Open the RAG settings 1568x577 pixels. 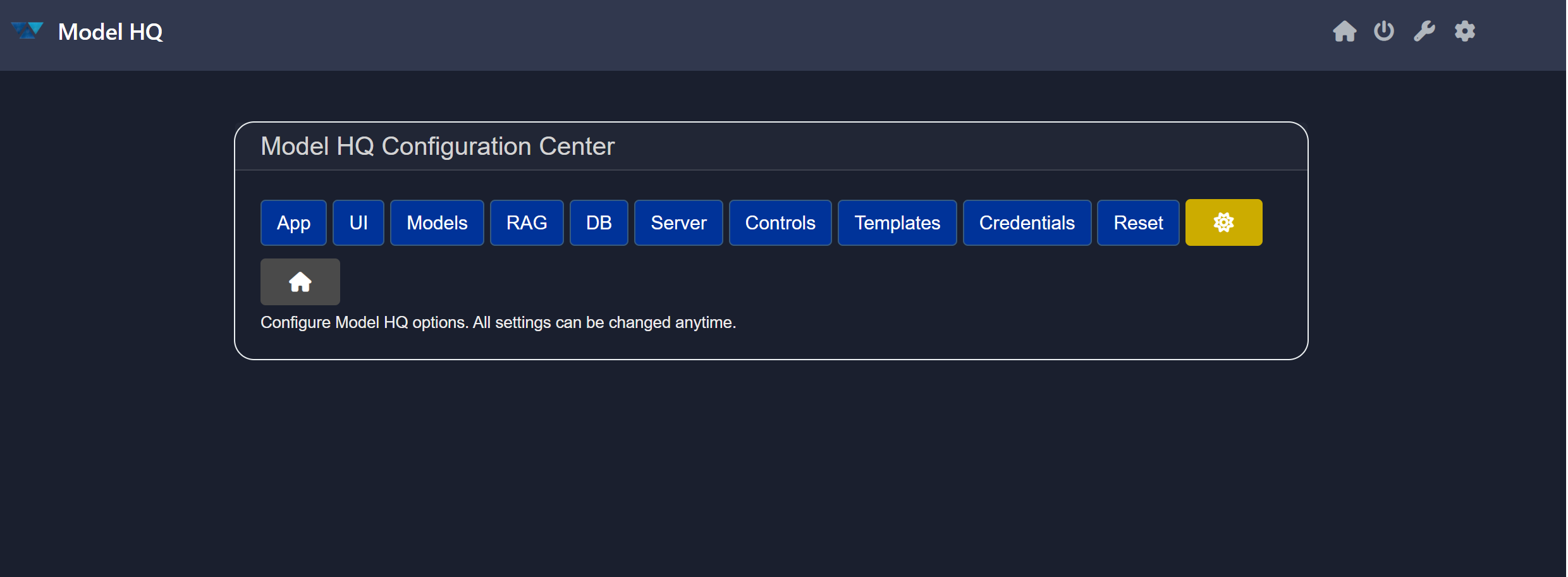(x=527, y=222)
